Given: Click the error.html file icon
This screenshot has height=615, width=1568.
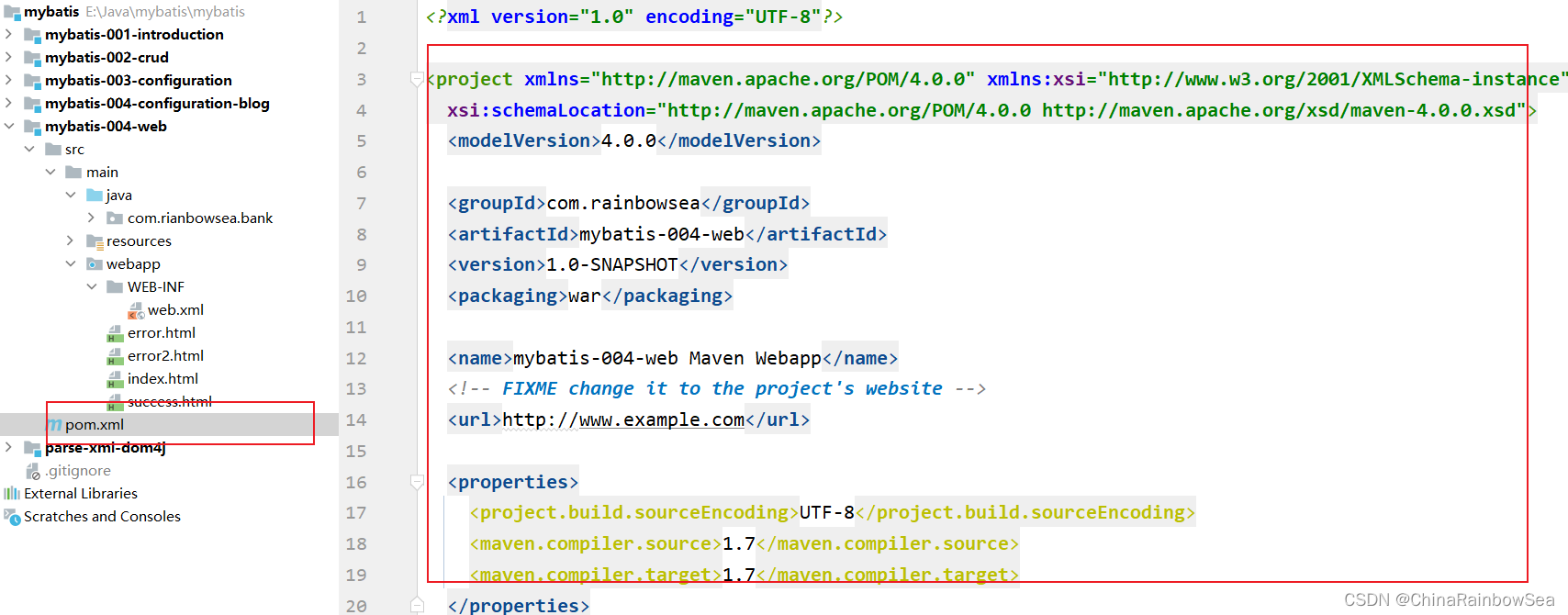Looking at the screenshot, I should (x=115, y=333).
